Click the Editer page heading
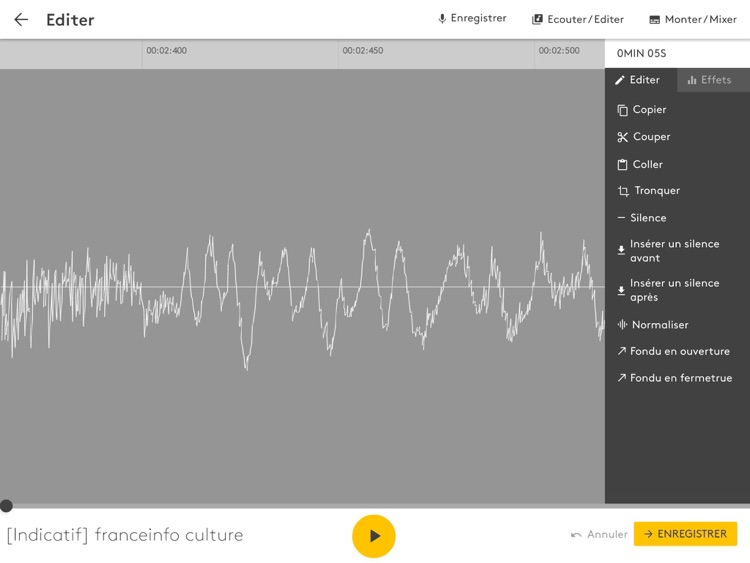 coord(70,20)
